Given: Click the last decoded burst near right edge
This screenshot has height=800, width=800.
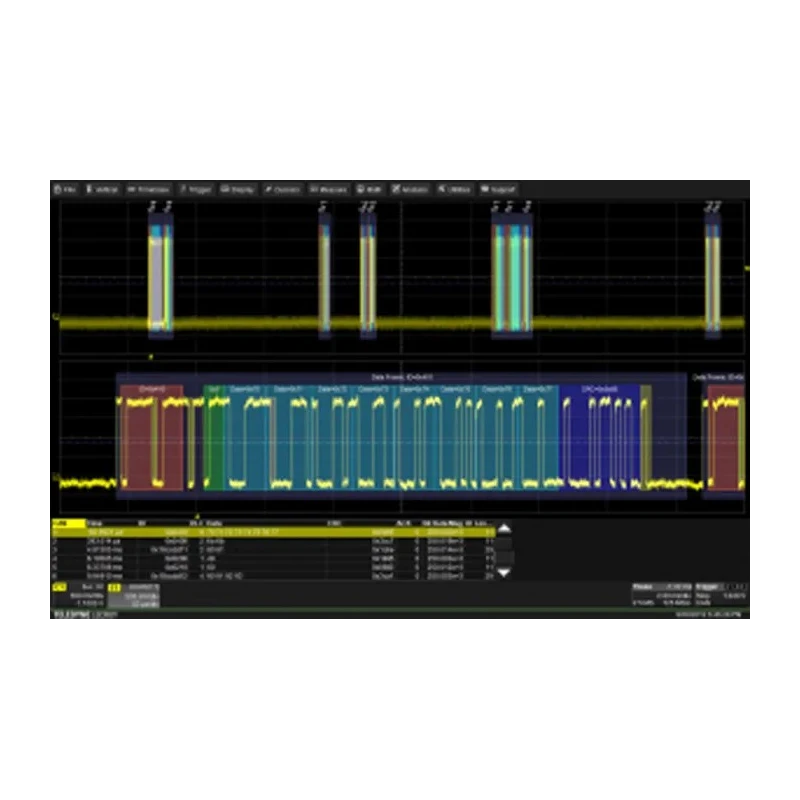Looking at the screenshot, I should coord(713,276).
